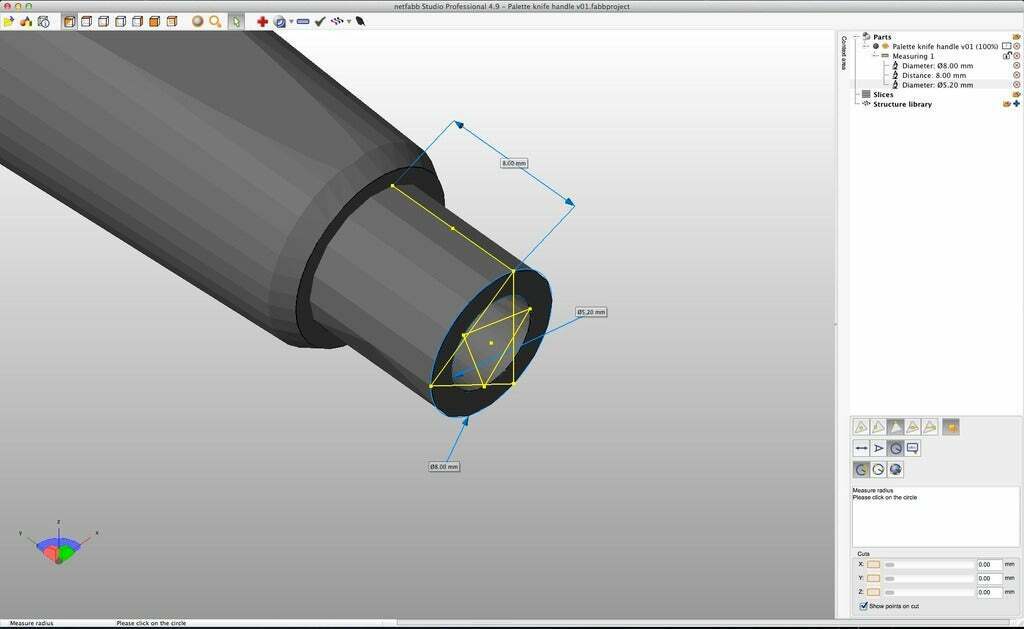Click the add part toolbar icon
The image size is (1024, 629).
26,22
